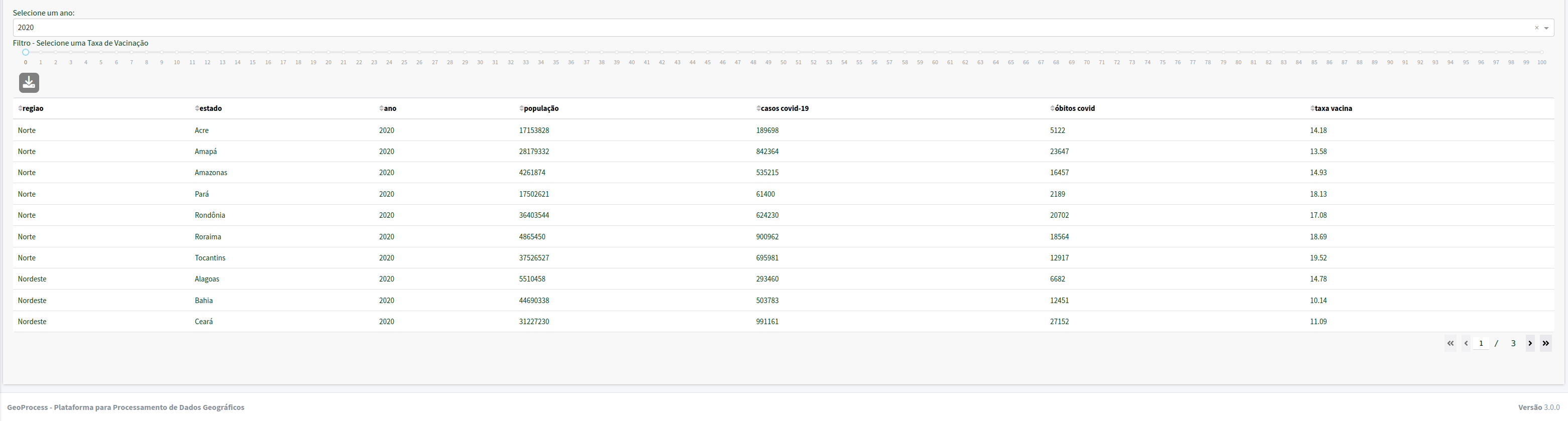Clear the selected year 2020 with X
Image resolution: width=1568 pixels, height=421 pixels.
coord(1536,28)
